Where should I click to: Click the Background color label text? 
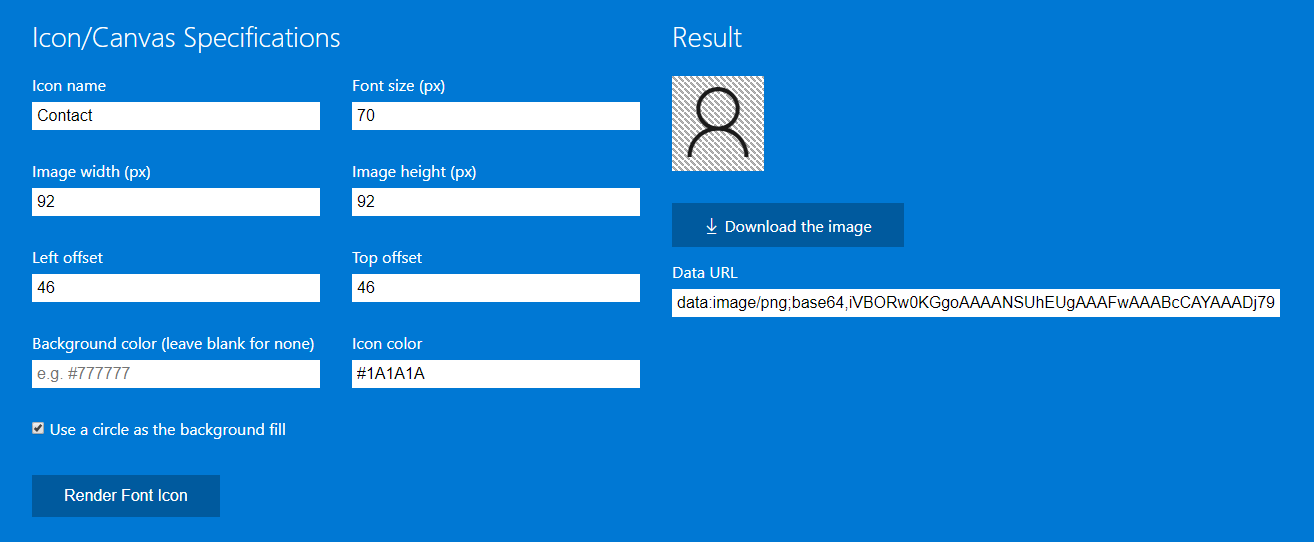pos(173,344)
